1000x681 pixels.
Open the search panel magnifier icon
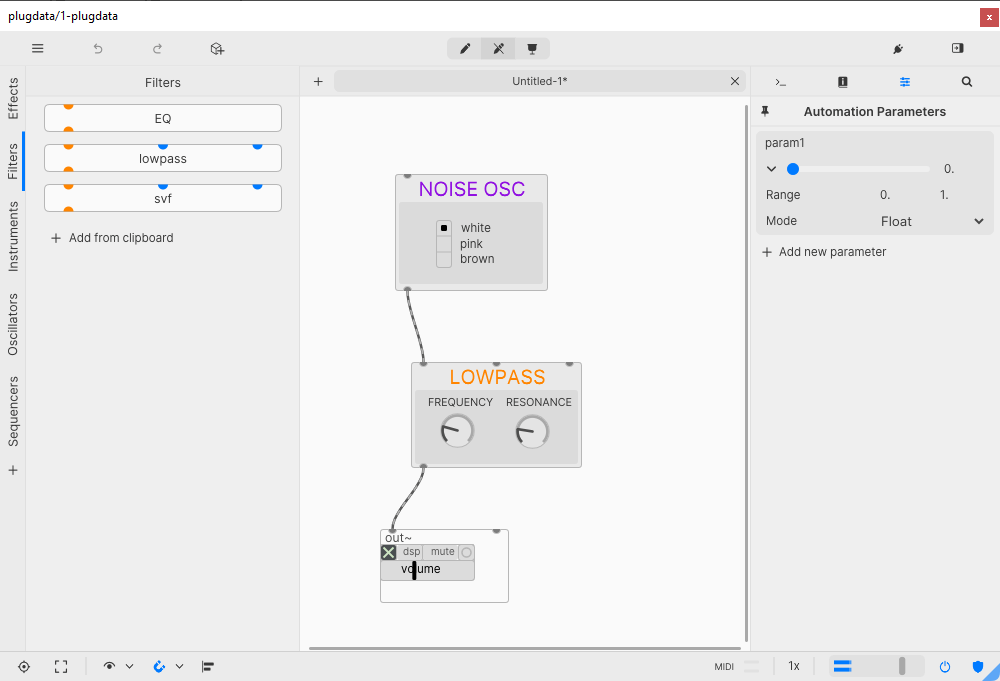pyautogui.click(x=967, y=82)
